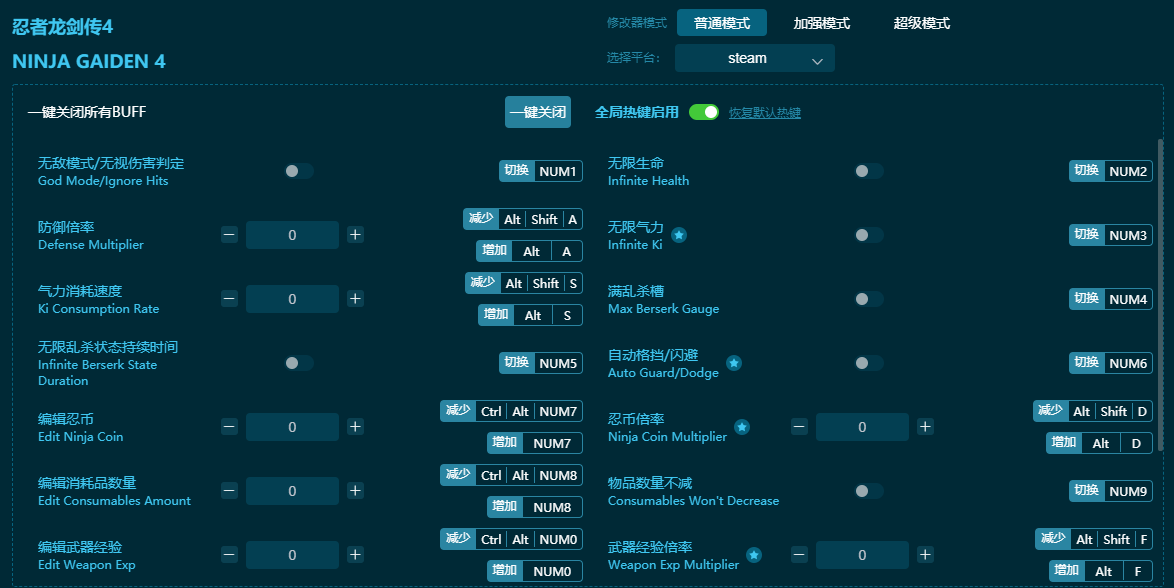This screenshot has height=588, width=1174.
Task: Click NUM3 hotkey for Infinite Ki
Action: (x=1110, y=235)
